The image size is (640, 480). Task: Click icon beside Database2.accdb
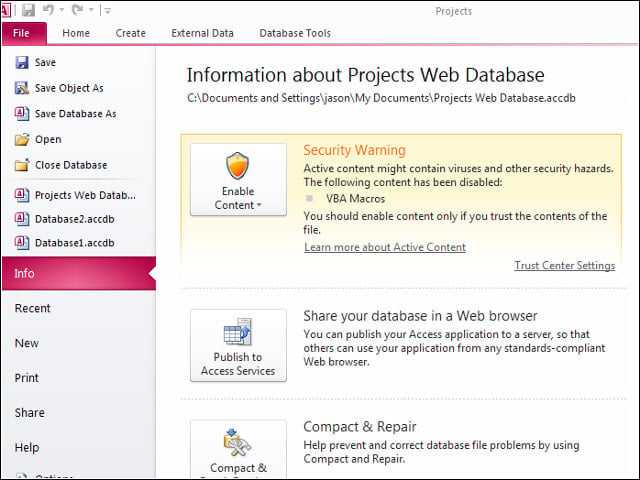coord(22,219)
